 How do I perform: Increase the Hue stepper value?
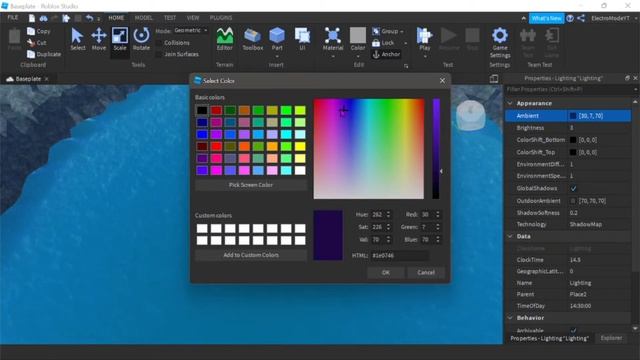pyautogui.click(x=388, y=213)
